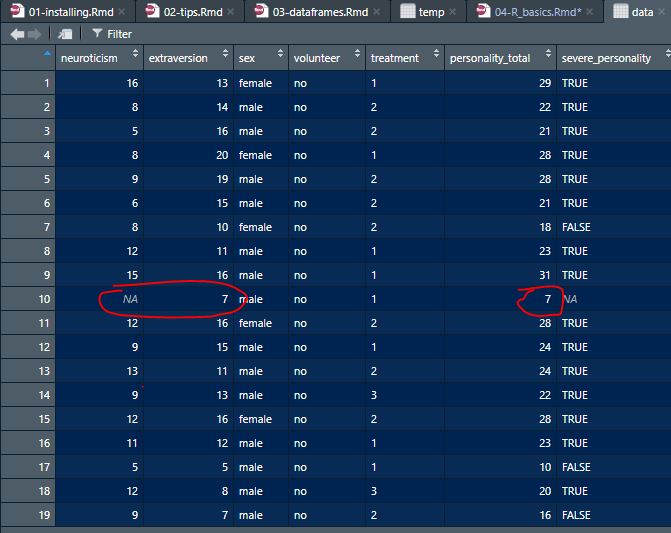Click the R Markdown icon on 01-installing.Rmd tab

(x=17, y=10)
